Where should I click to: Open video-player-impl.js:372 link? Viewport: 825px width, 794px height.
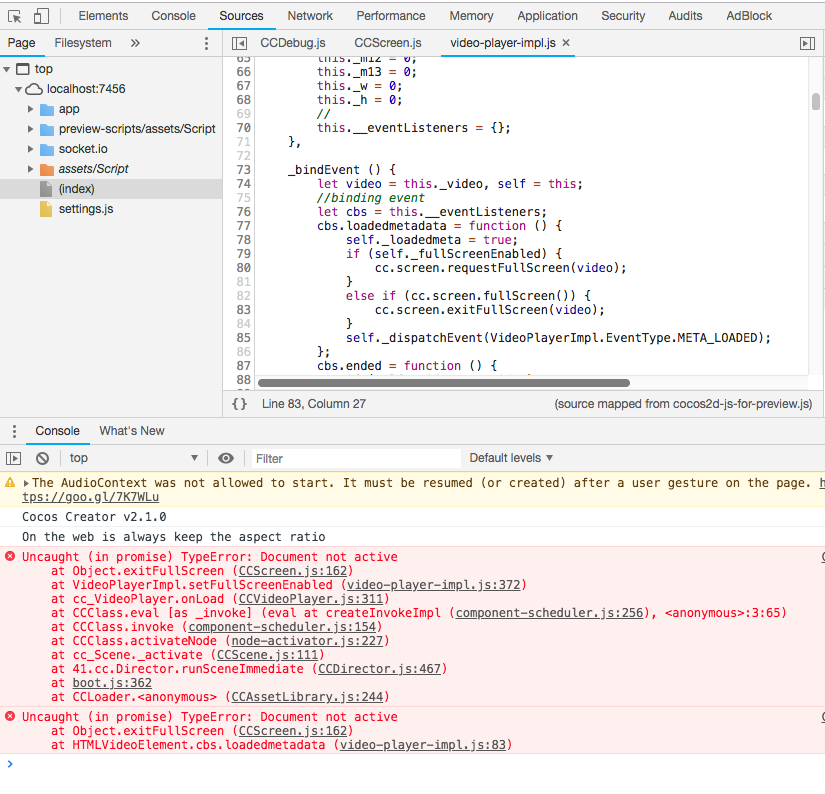tap(434, 585)
